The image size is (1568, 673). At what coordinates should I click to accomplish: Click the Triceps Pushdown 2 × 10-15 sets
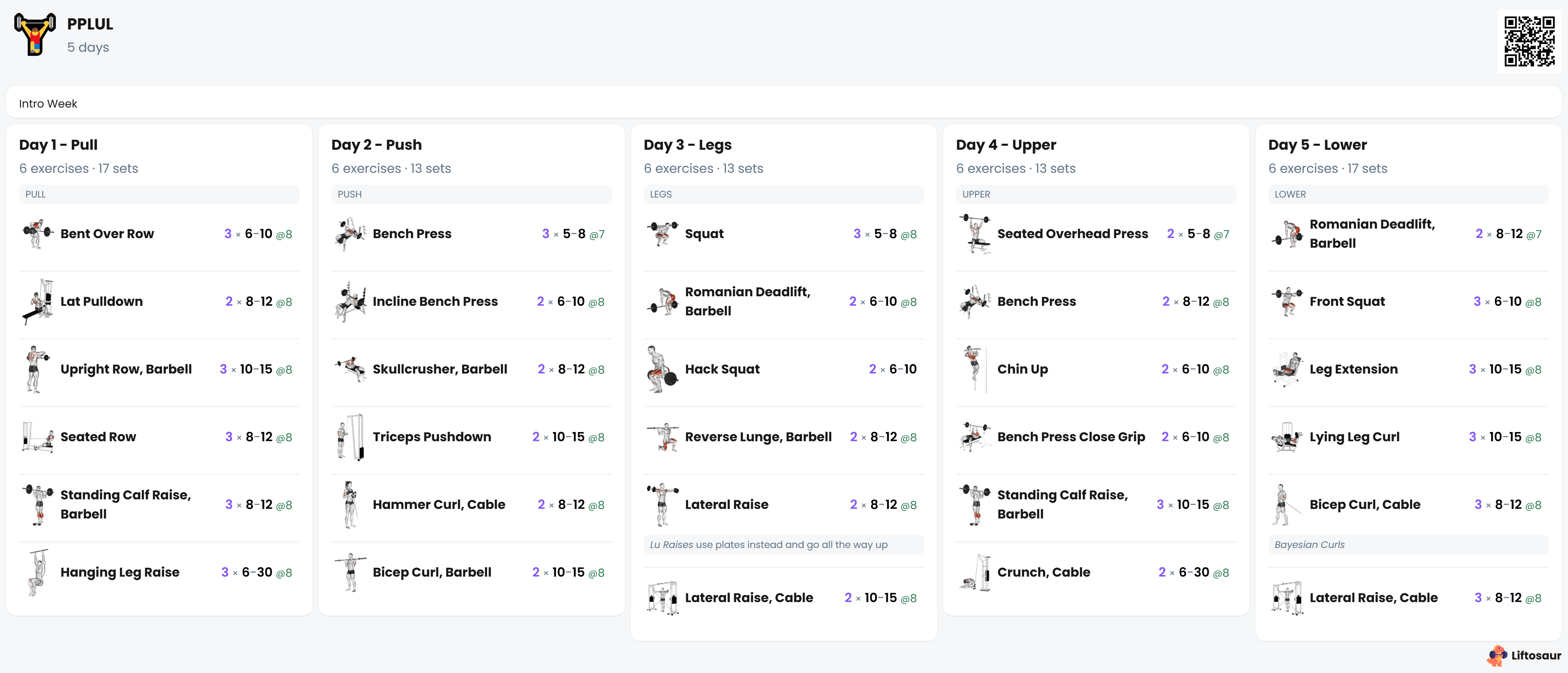click(x=568, y=437)
